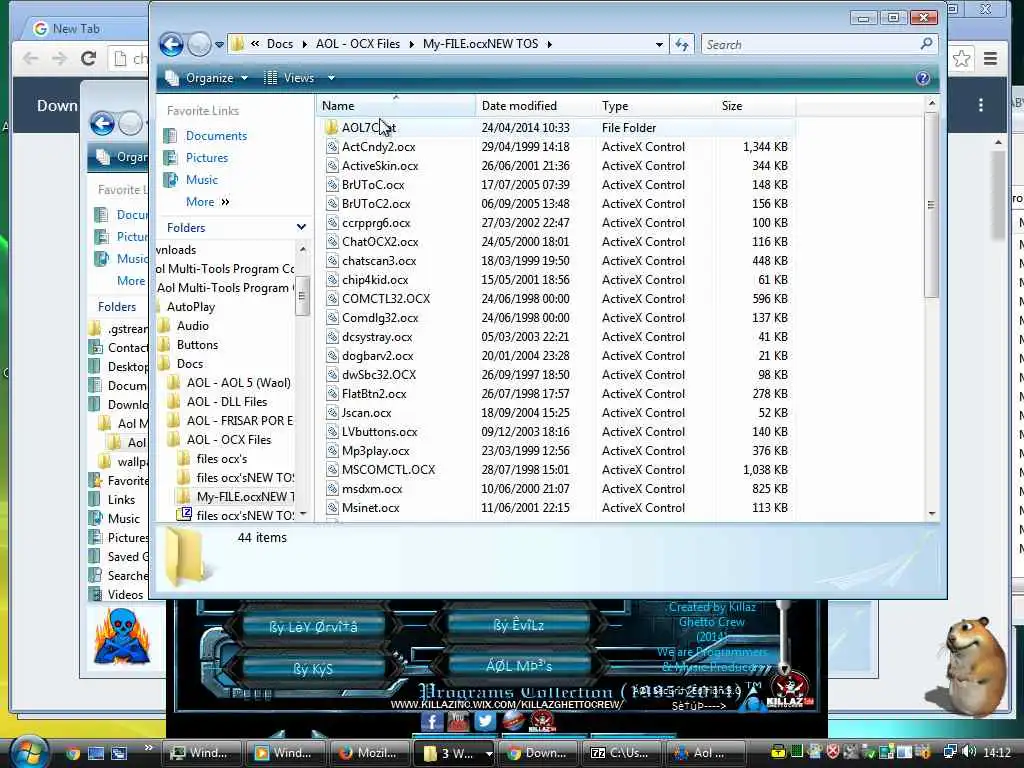Select the Msinet.ocx file
Screen dimensions: 1024x768
click(370, 507)
